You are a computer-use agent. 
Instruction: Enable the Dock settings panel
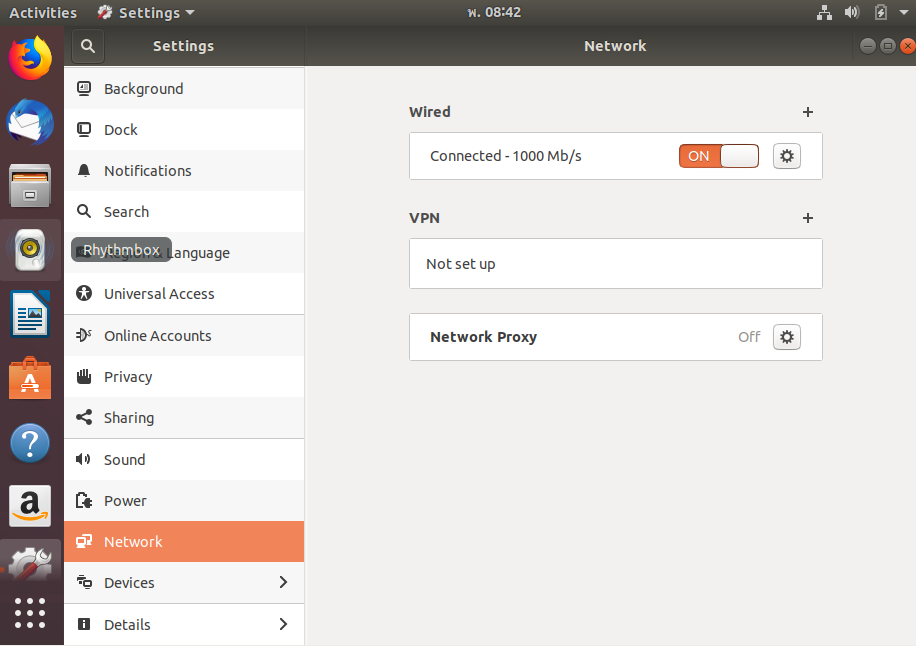point(121,129)
